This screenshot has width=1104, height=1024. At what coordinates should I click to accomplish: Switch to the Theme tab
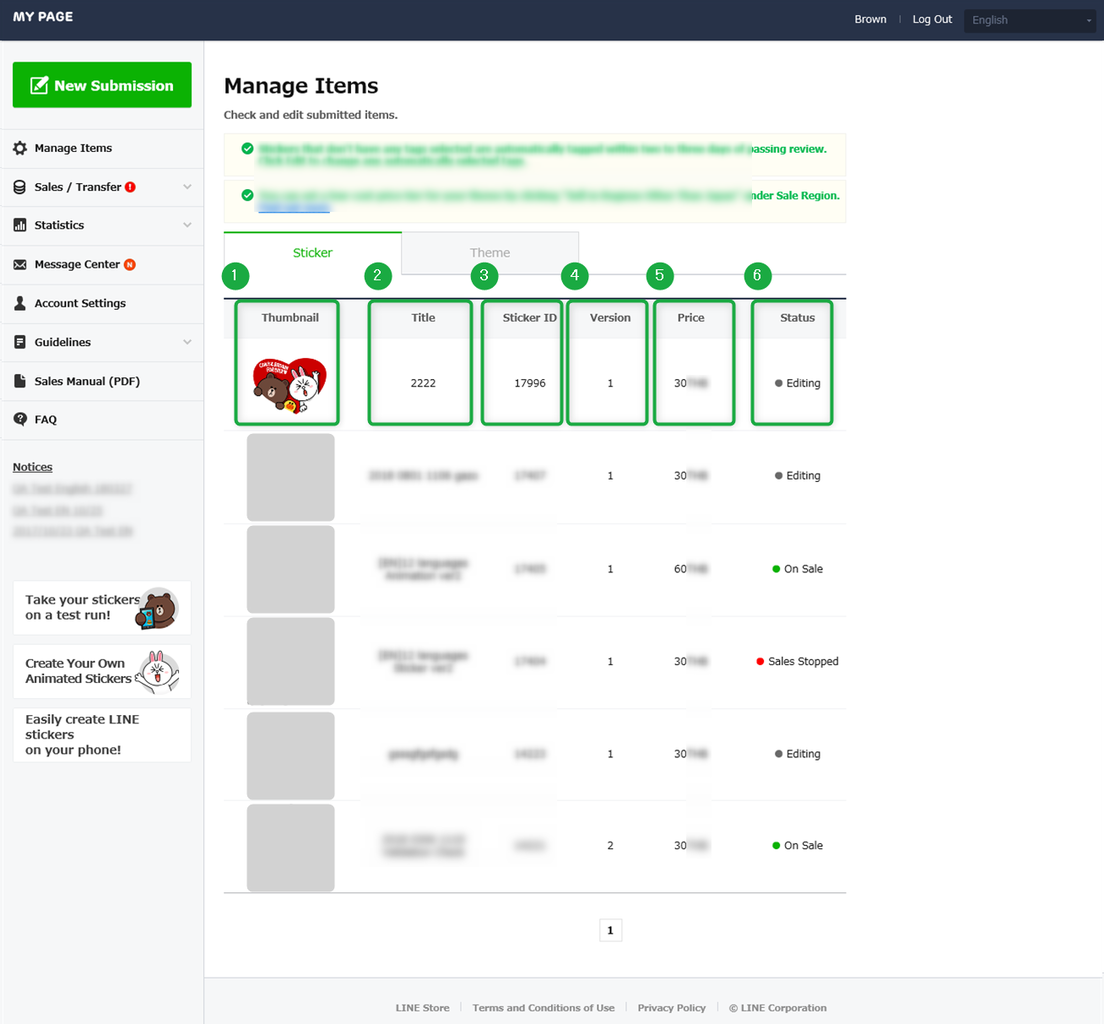click(490, 253)
